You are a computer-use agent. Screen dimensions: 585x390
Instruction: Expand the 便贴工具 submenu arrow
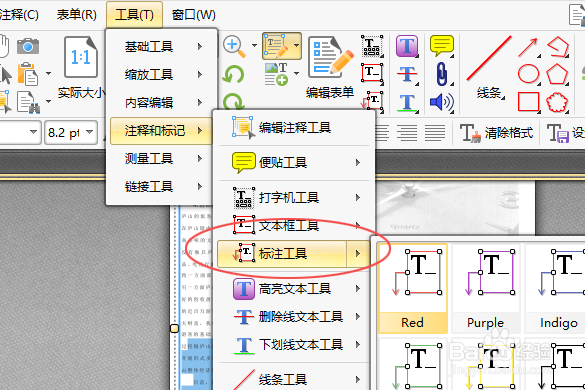point(358,162)
